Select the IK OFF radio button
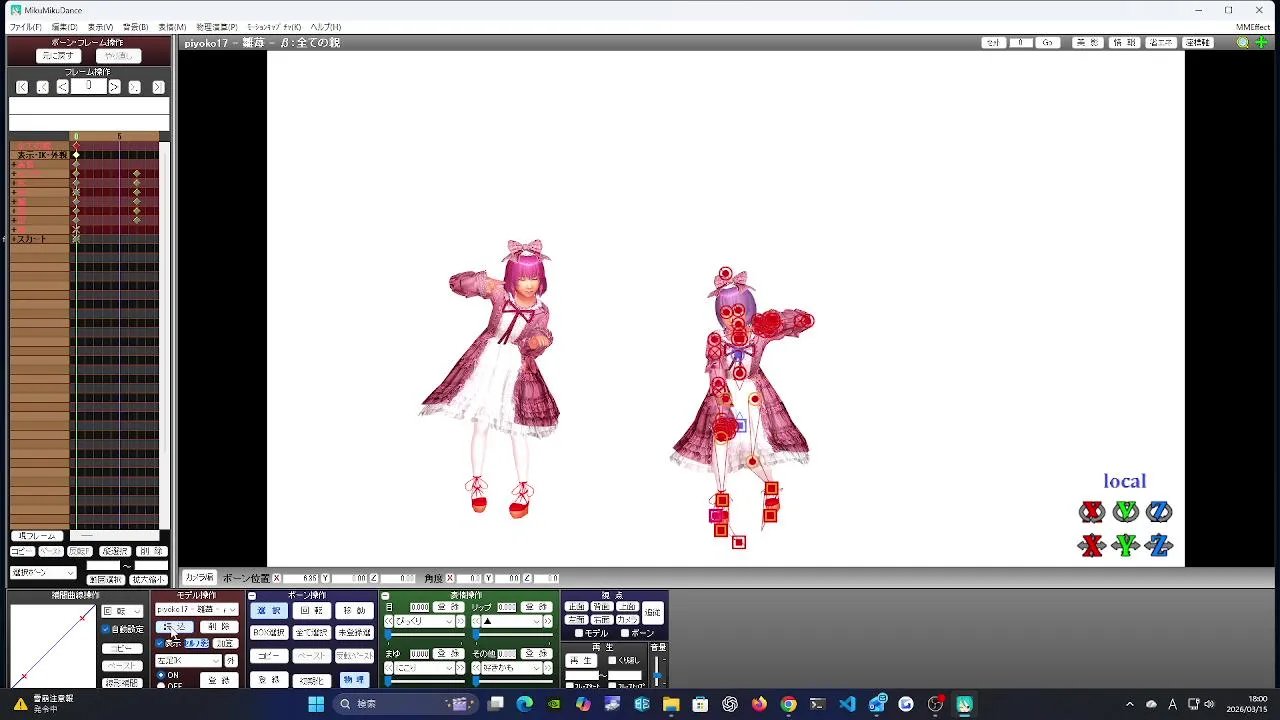1280x720 pixels. coord(161,686)
